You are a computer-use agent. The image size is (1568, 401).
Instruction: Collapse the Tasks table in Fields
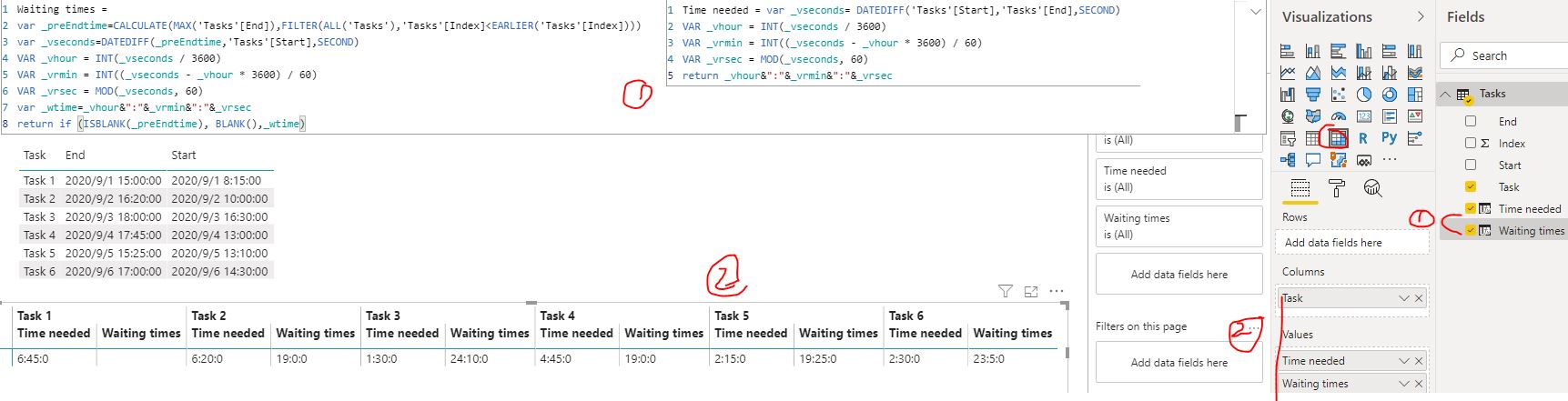1445,94
